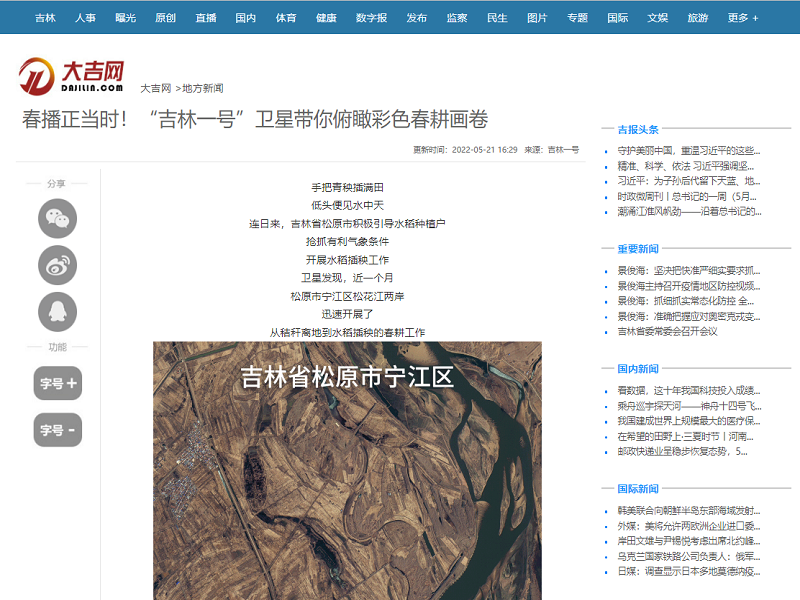
Task: Increase font size with 字号 + button
Action: (x=57, y=383)
